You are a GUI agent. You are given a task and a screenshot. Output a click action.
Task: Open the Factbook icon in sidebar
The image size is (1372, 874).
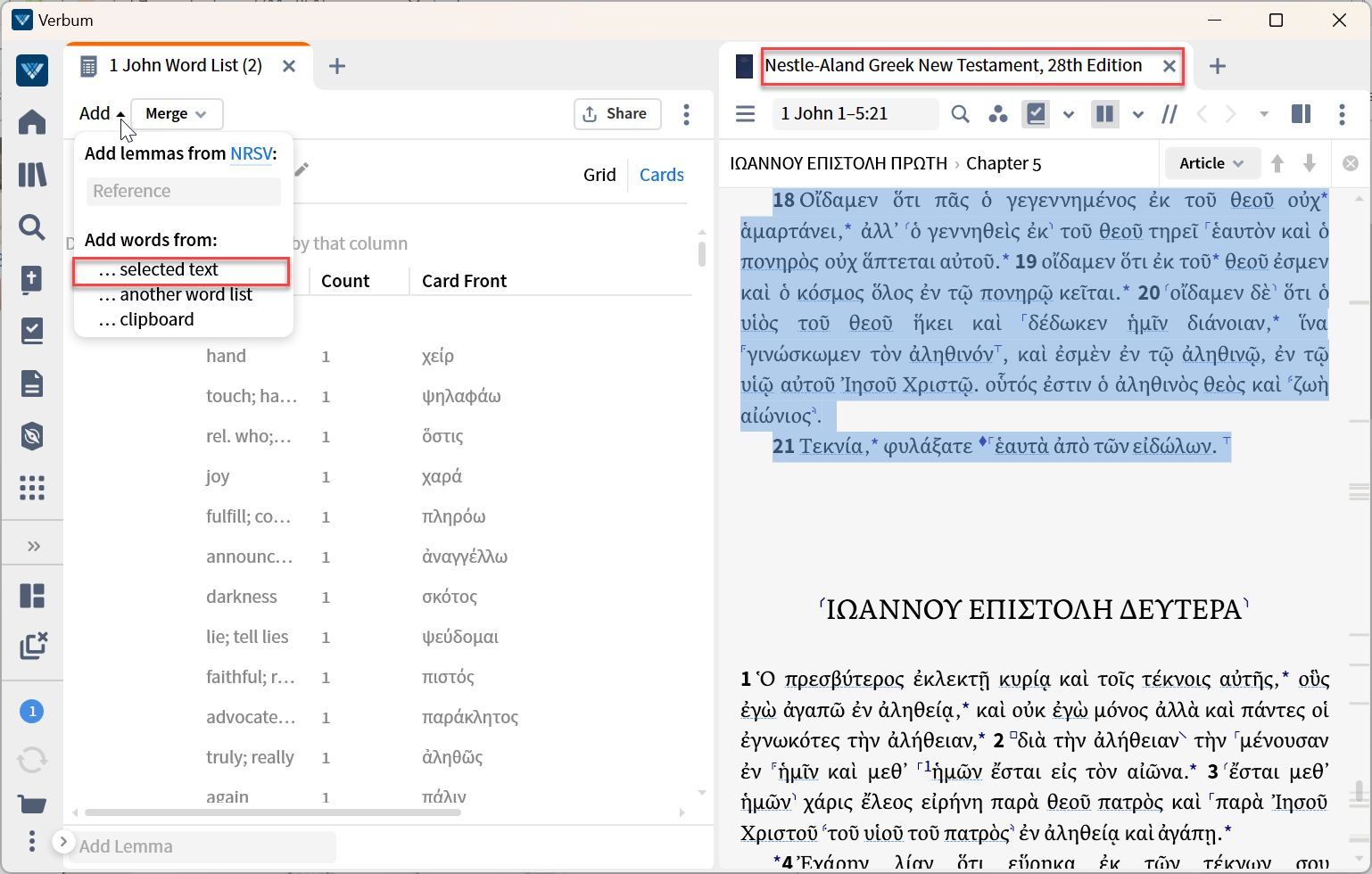tap(32, 279)
